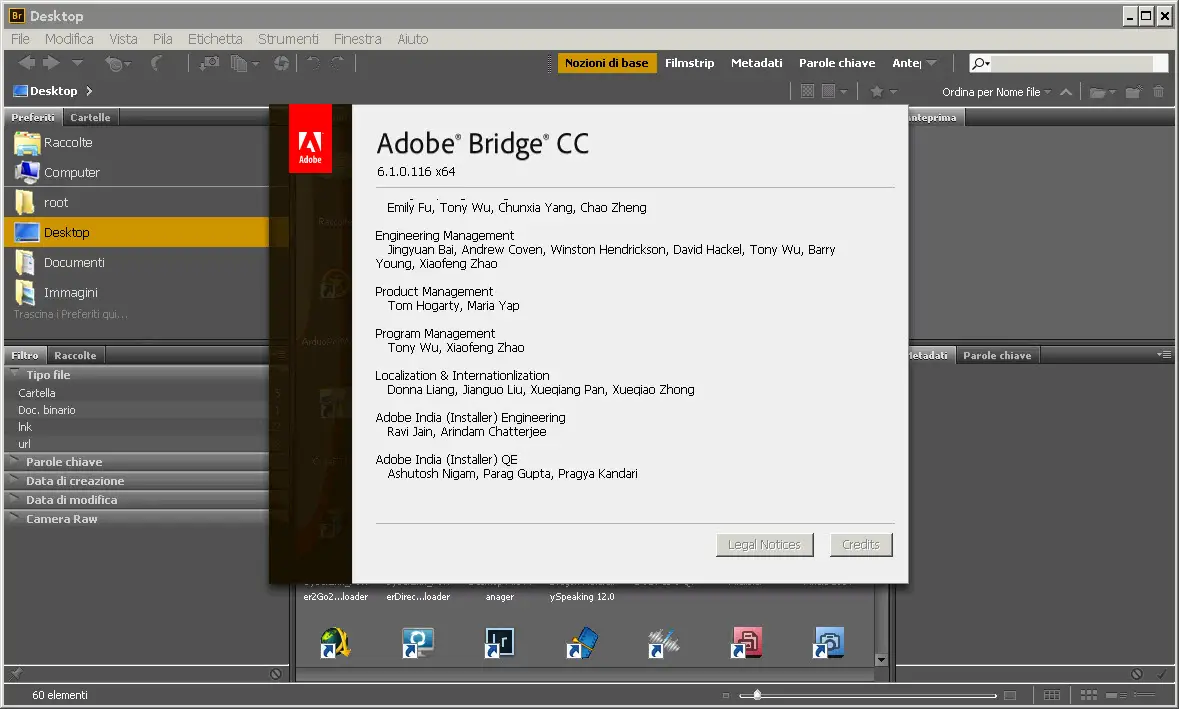Click the thumbnail size slider handle
1179x709 pixels.
pos(757,695)
